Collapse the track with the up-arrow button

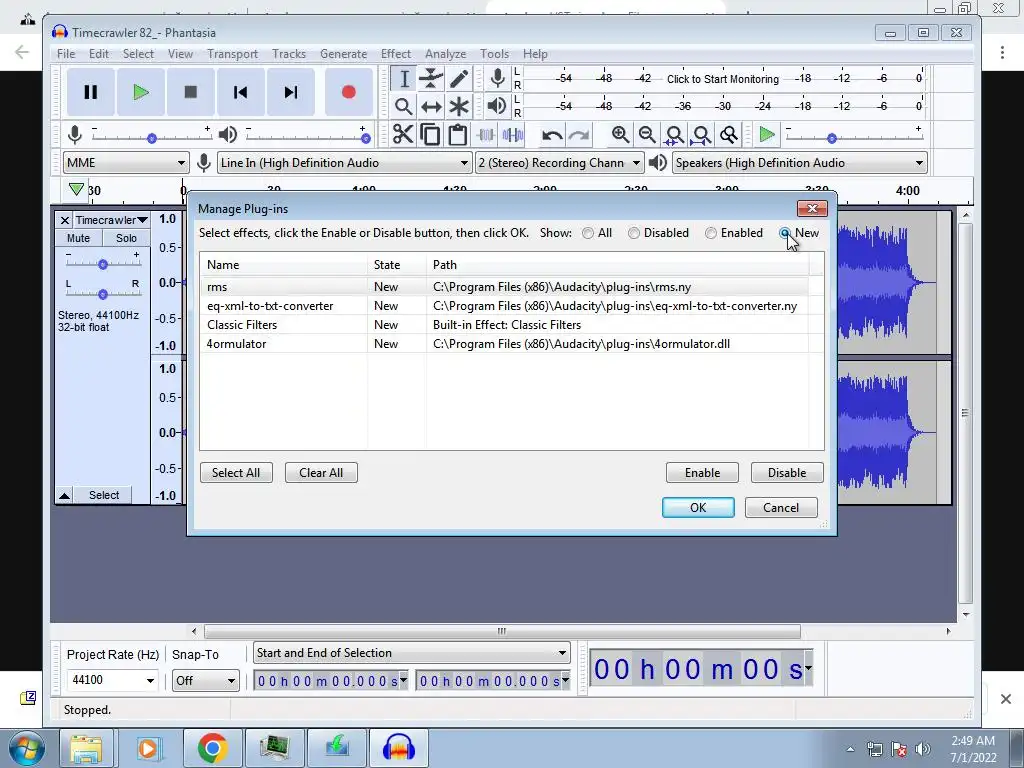pyautogui.click(x=65, y=496)
